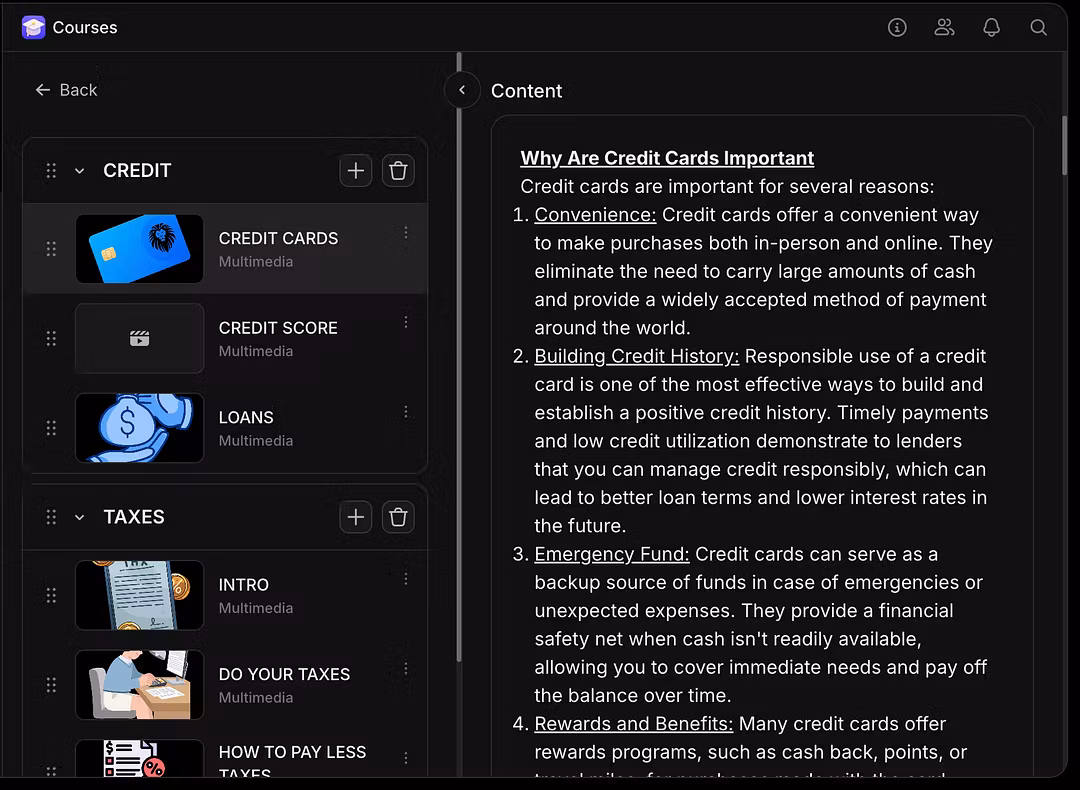Viewport: 1080px width, 790px height.
Task: Open the members people icon
Action: (x=944, y=28)
